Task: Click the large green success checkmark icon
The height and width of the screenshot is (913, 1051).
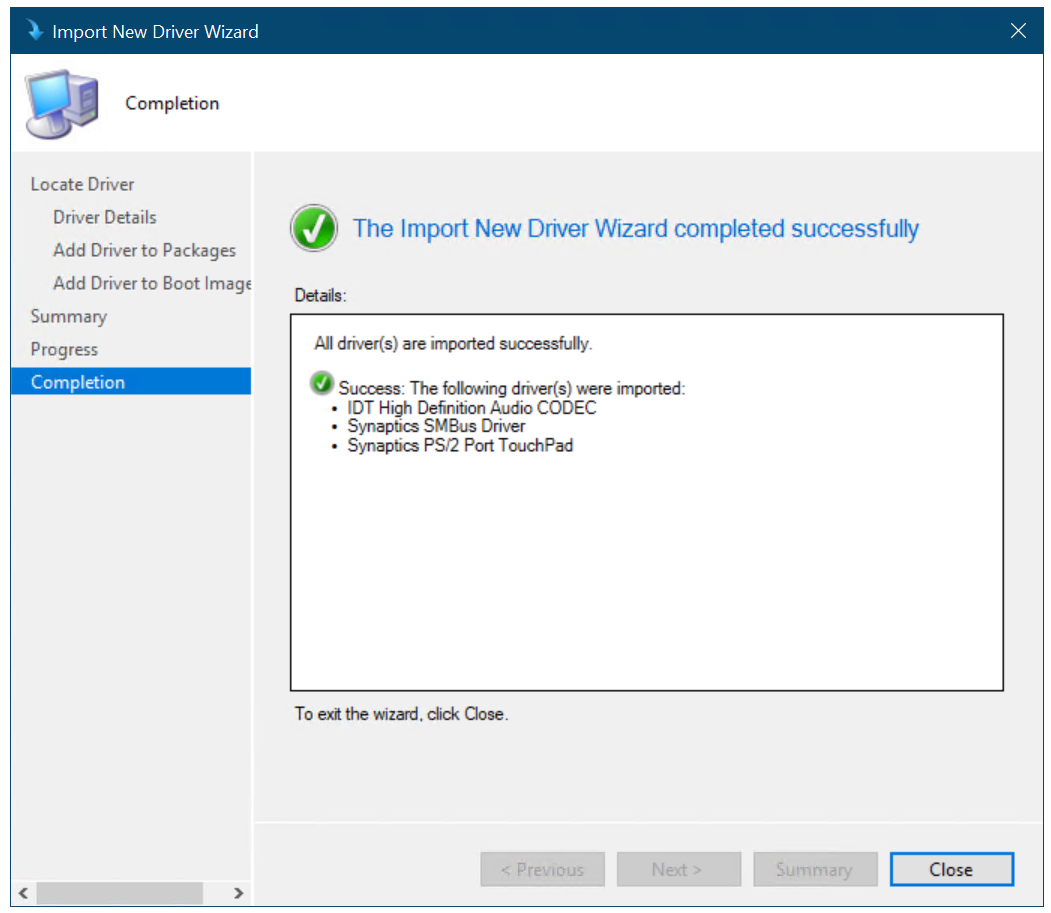Action: [x=313, y=228]
